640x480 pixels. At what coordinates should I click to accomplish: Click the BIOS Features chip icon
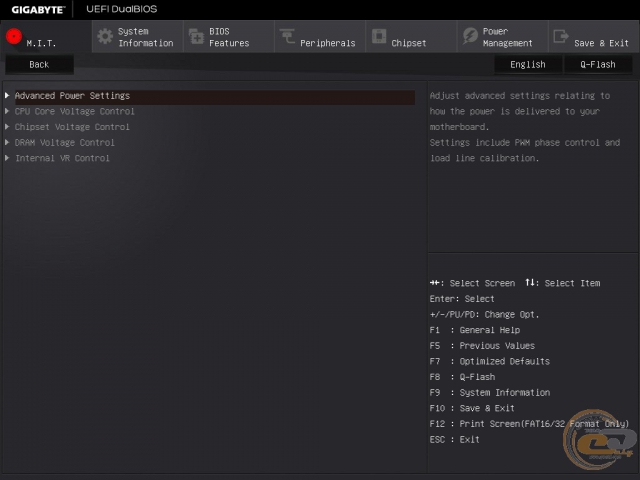pyautogui.click(x=196, y=37)
